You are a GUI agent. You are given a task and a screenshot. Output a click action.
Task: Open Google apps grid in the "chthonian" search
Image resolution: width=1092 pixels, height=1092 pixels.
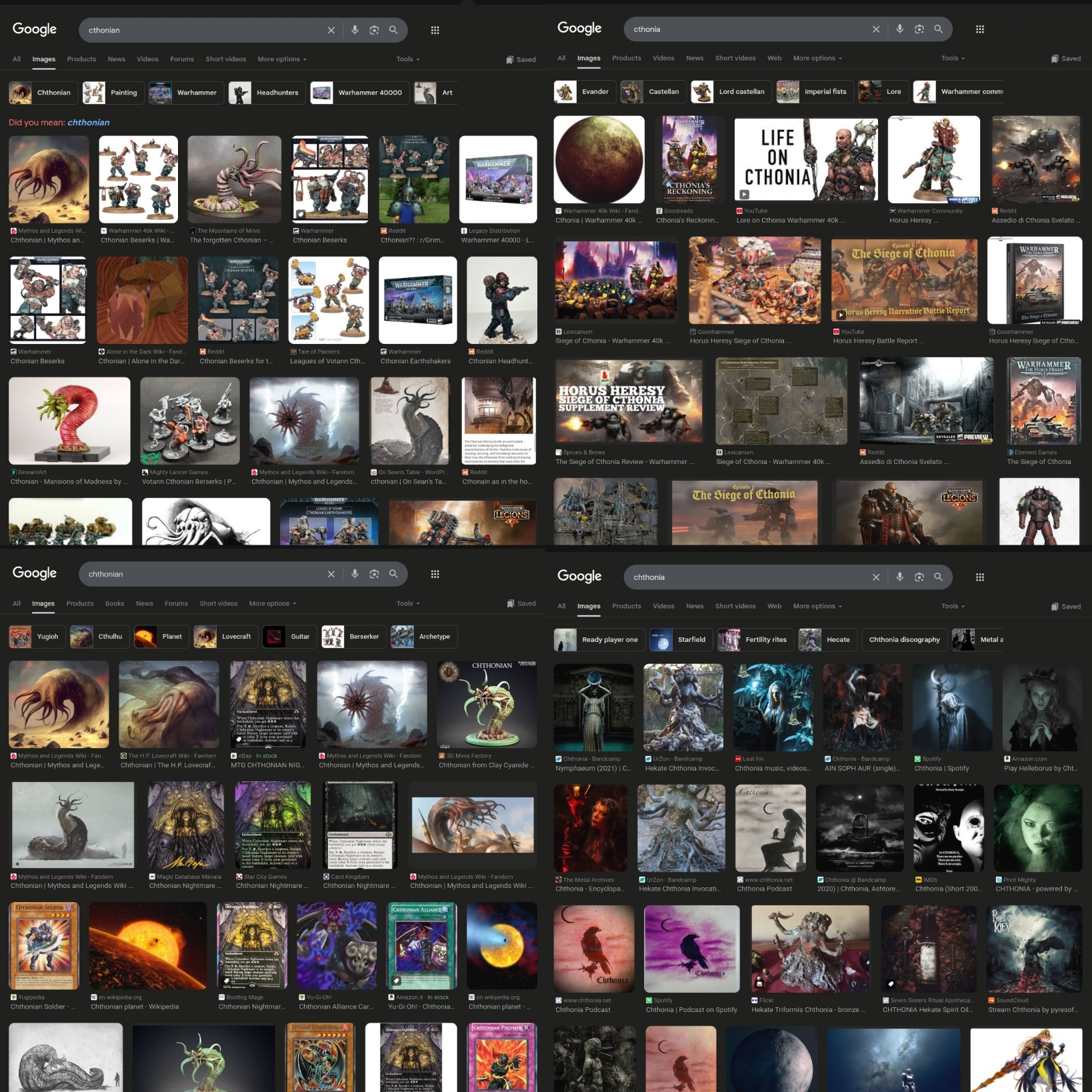(x=435, y=574)
